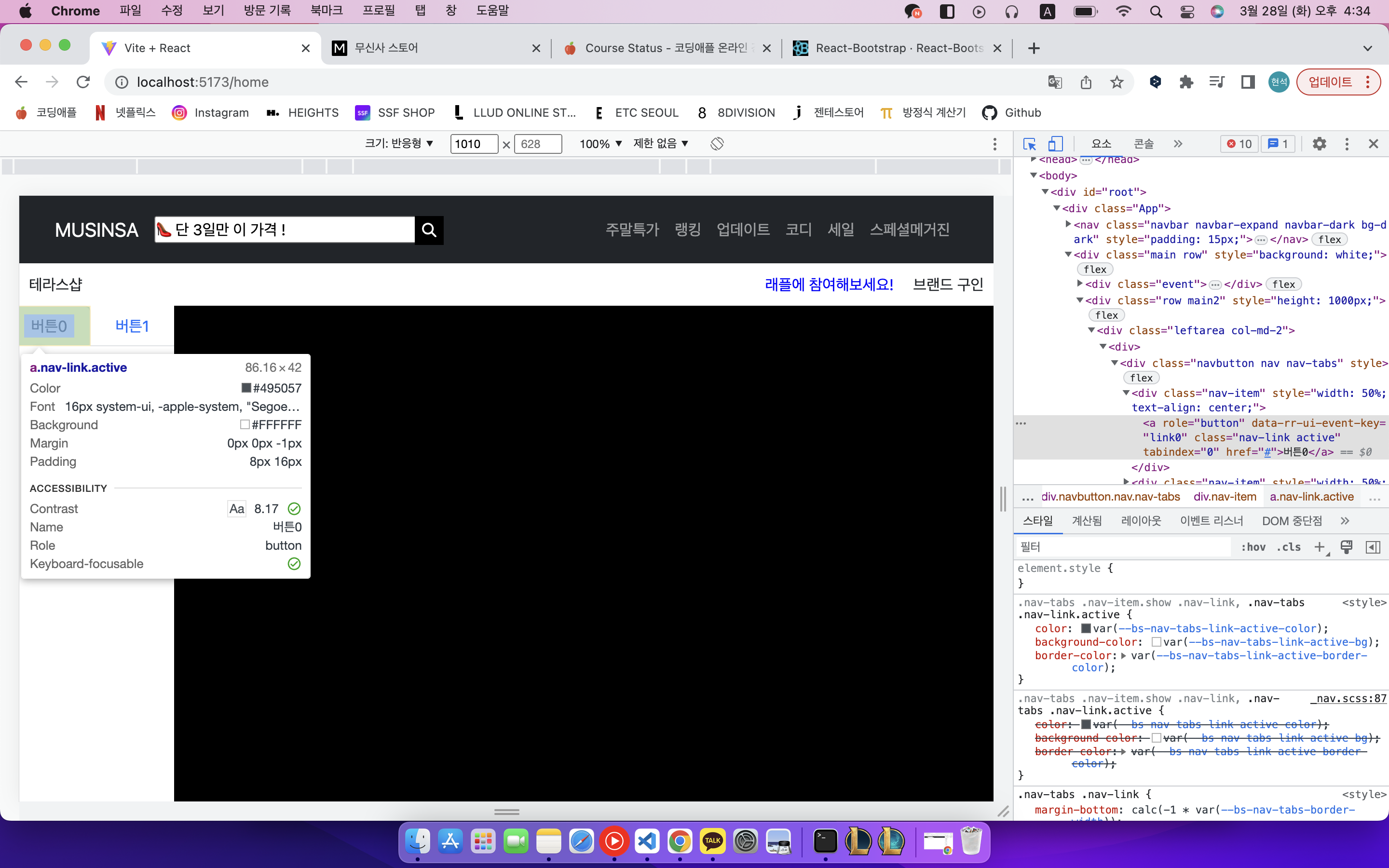Open the throttling dropdown
This screenshot has width=1389, height=868.
[660, 144]
